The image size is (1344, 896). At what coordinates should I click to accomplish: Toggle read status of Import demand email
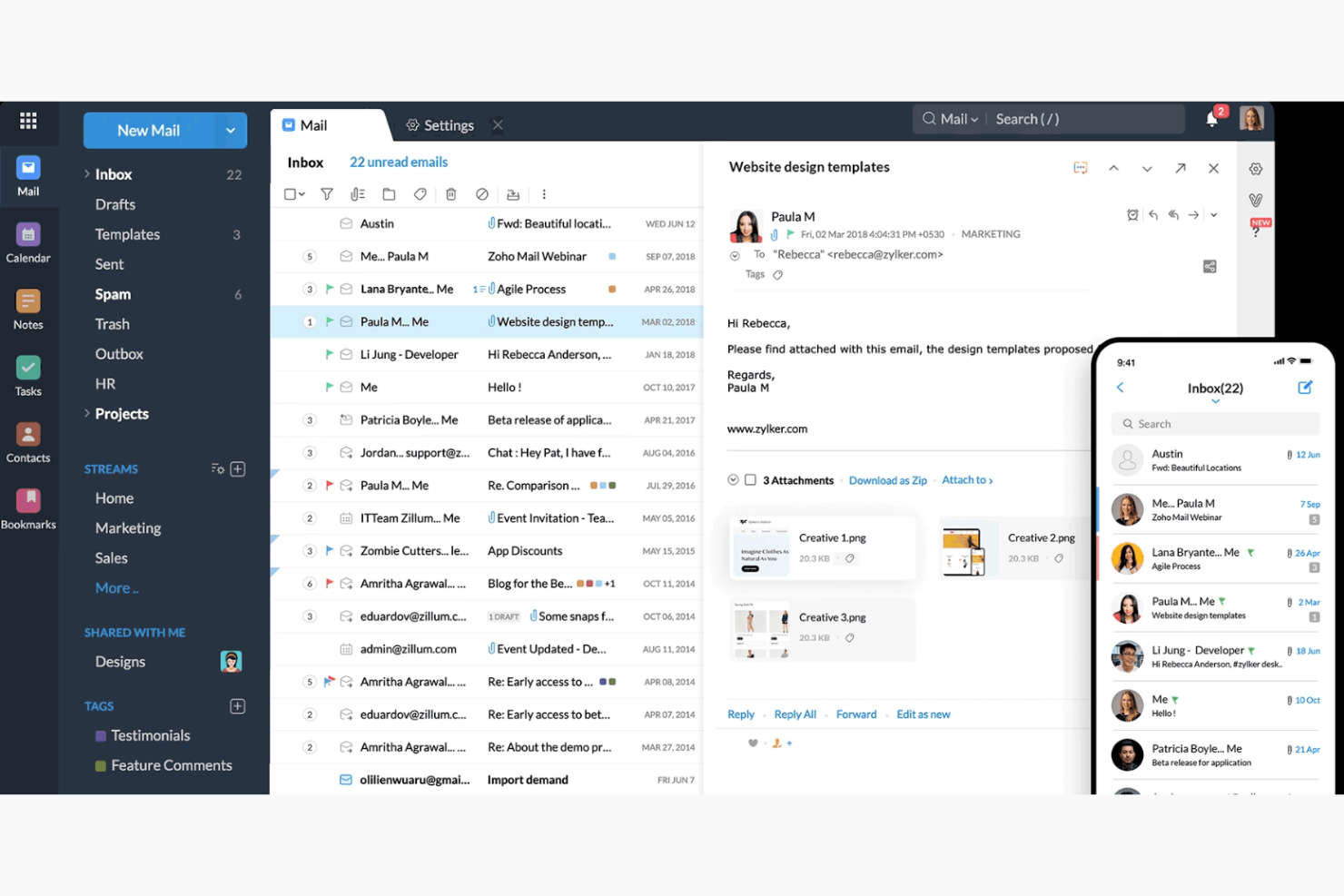coord(346,780)
